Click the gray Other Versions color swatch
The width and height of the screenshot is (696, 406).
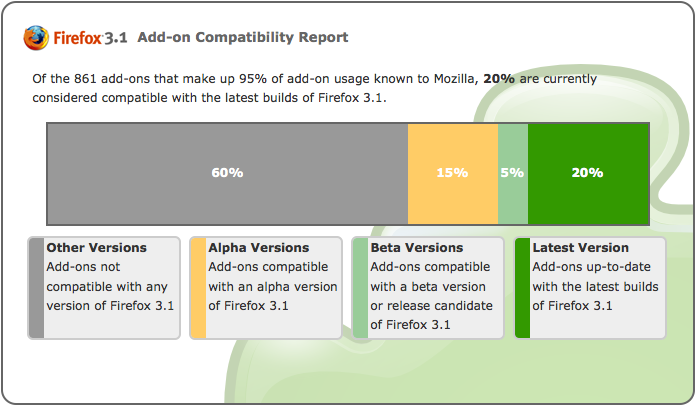pyautogui.click(x=36, y=288)
